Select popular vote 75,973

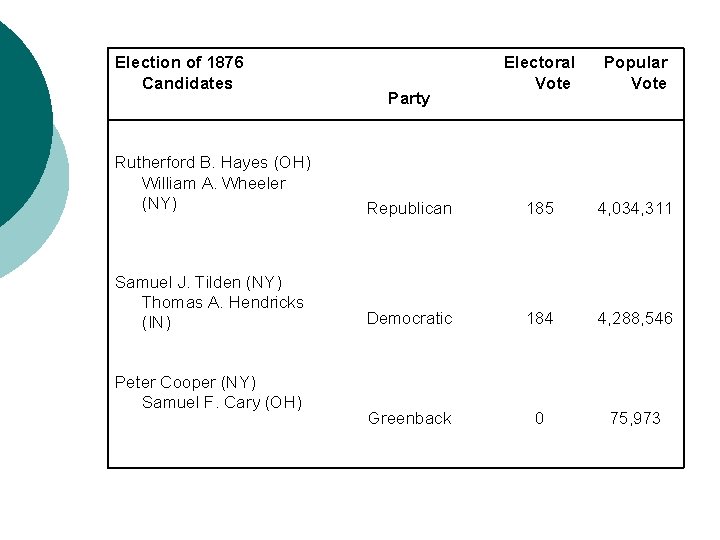coord(635,418)
